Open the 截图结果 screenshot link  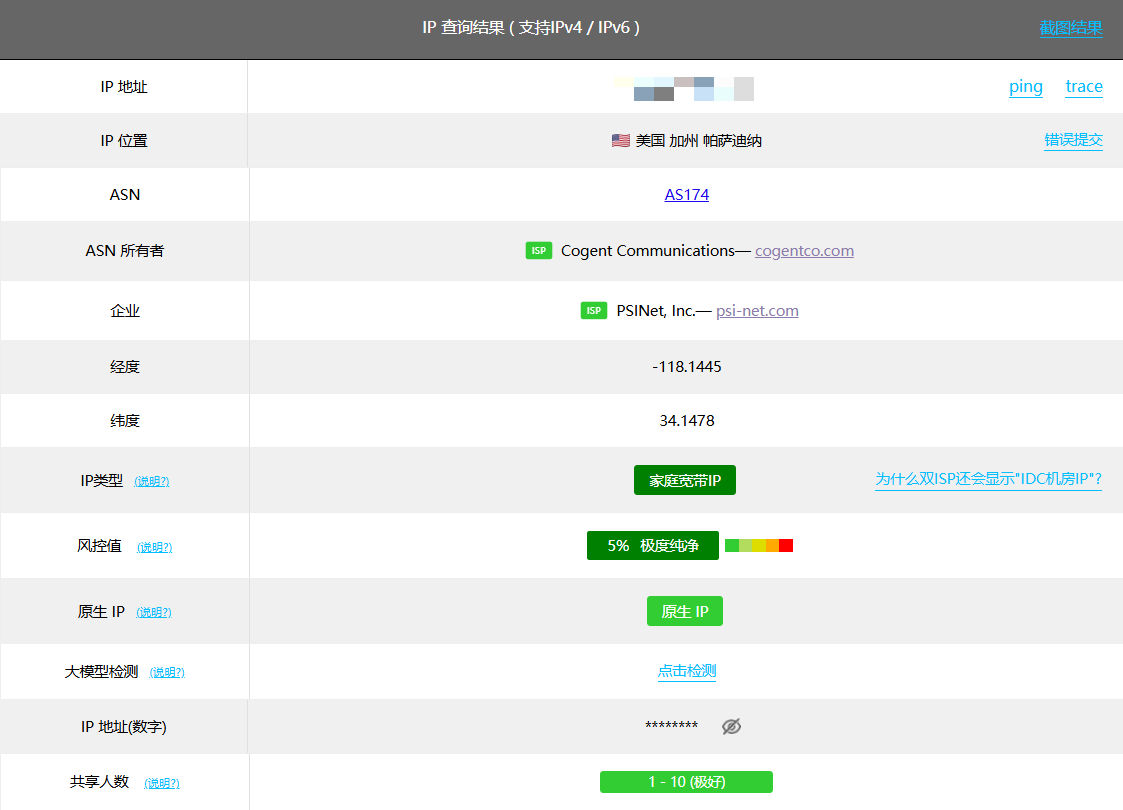[1070, 28]
